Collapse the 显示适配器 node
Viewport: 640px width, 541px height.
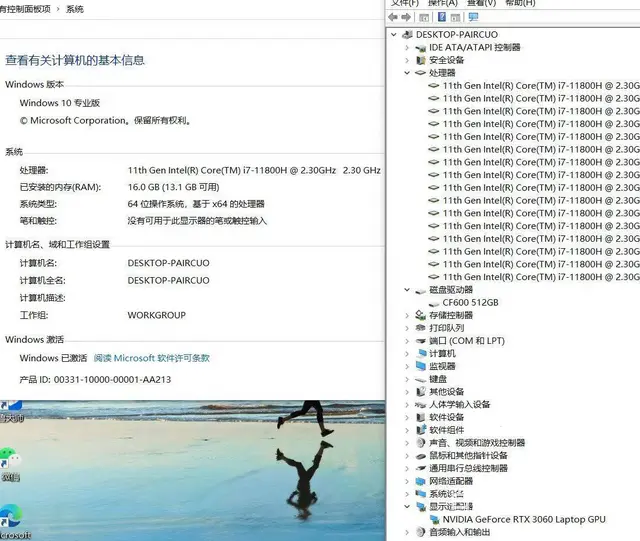click(407, 507)
